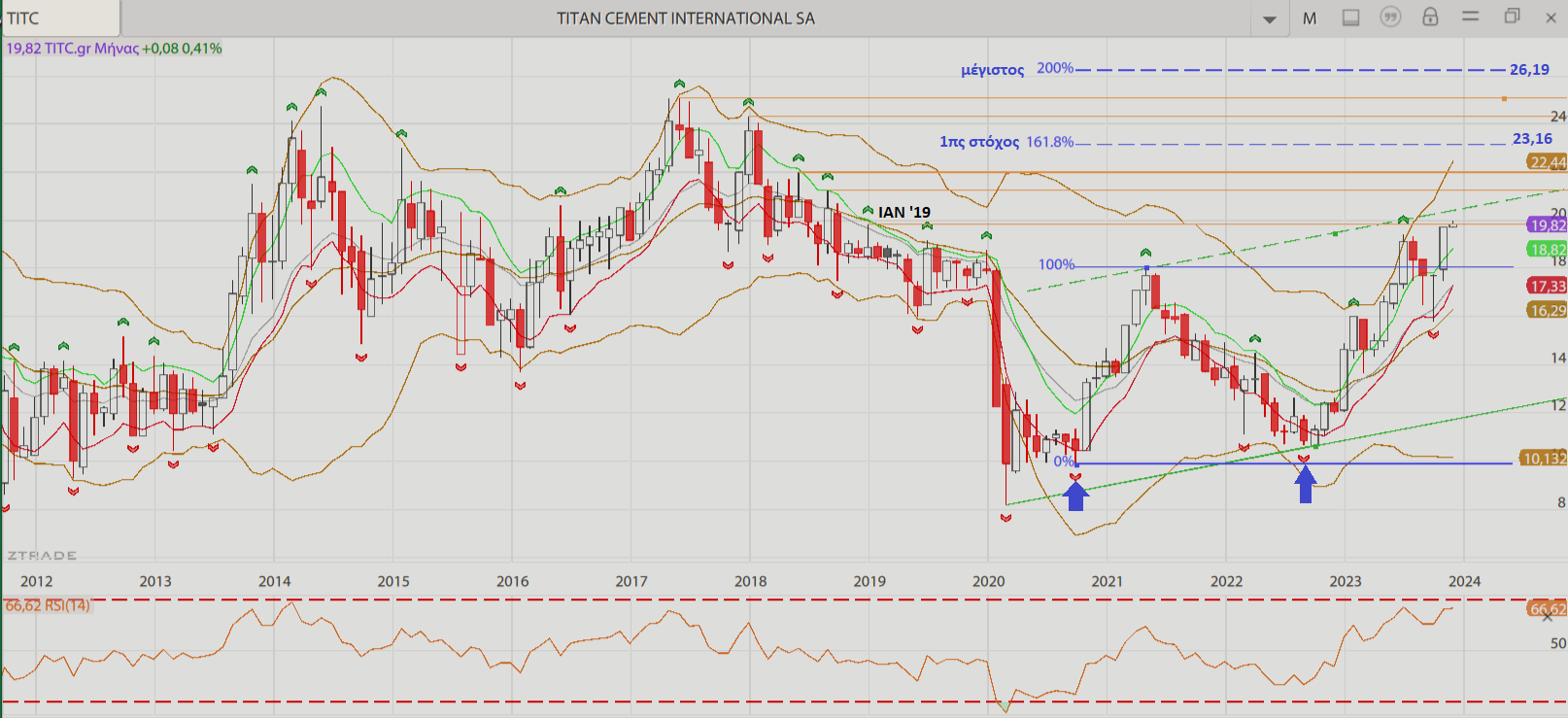This screenshot has width=1568, height=718.
Task: Click the 17,33 red price tag
Action: 1547,286
